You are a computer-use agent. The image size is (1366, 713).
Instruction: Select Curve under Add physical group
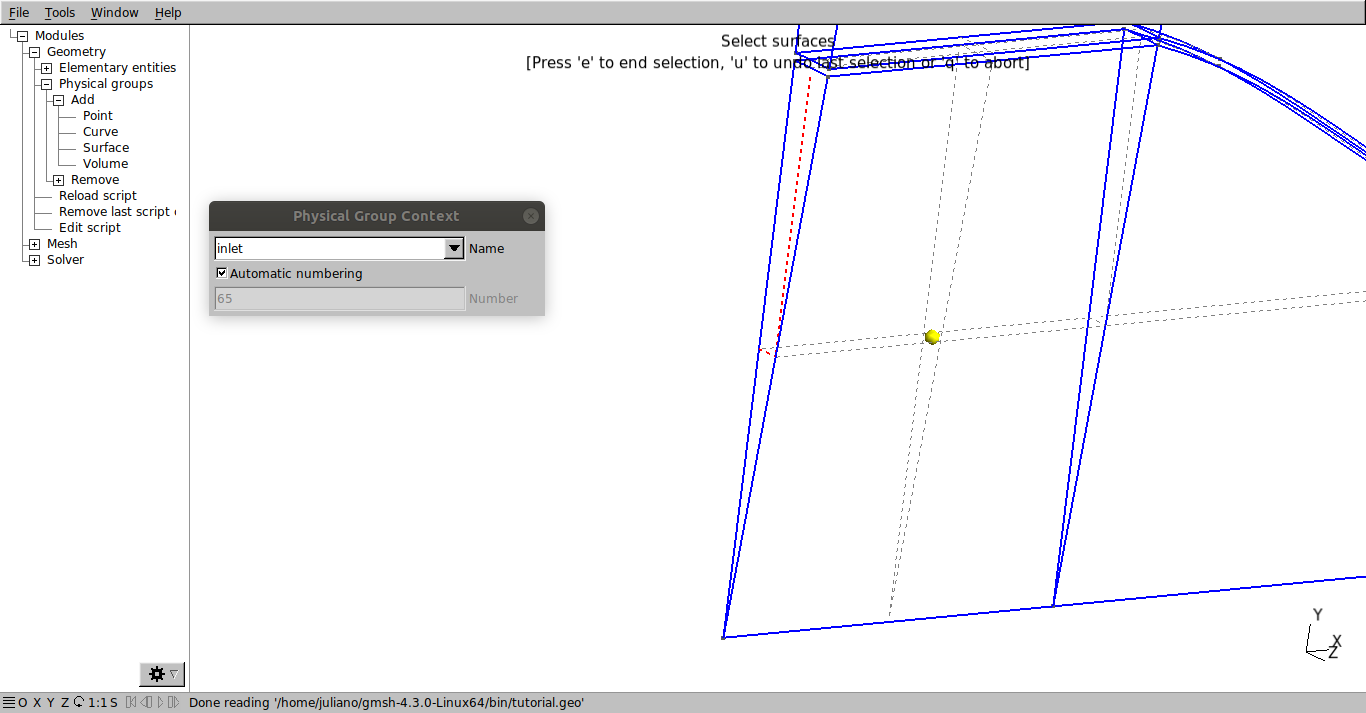100,132
